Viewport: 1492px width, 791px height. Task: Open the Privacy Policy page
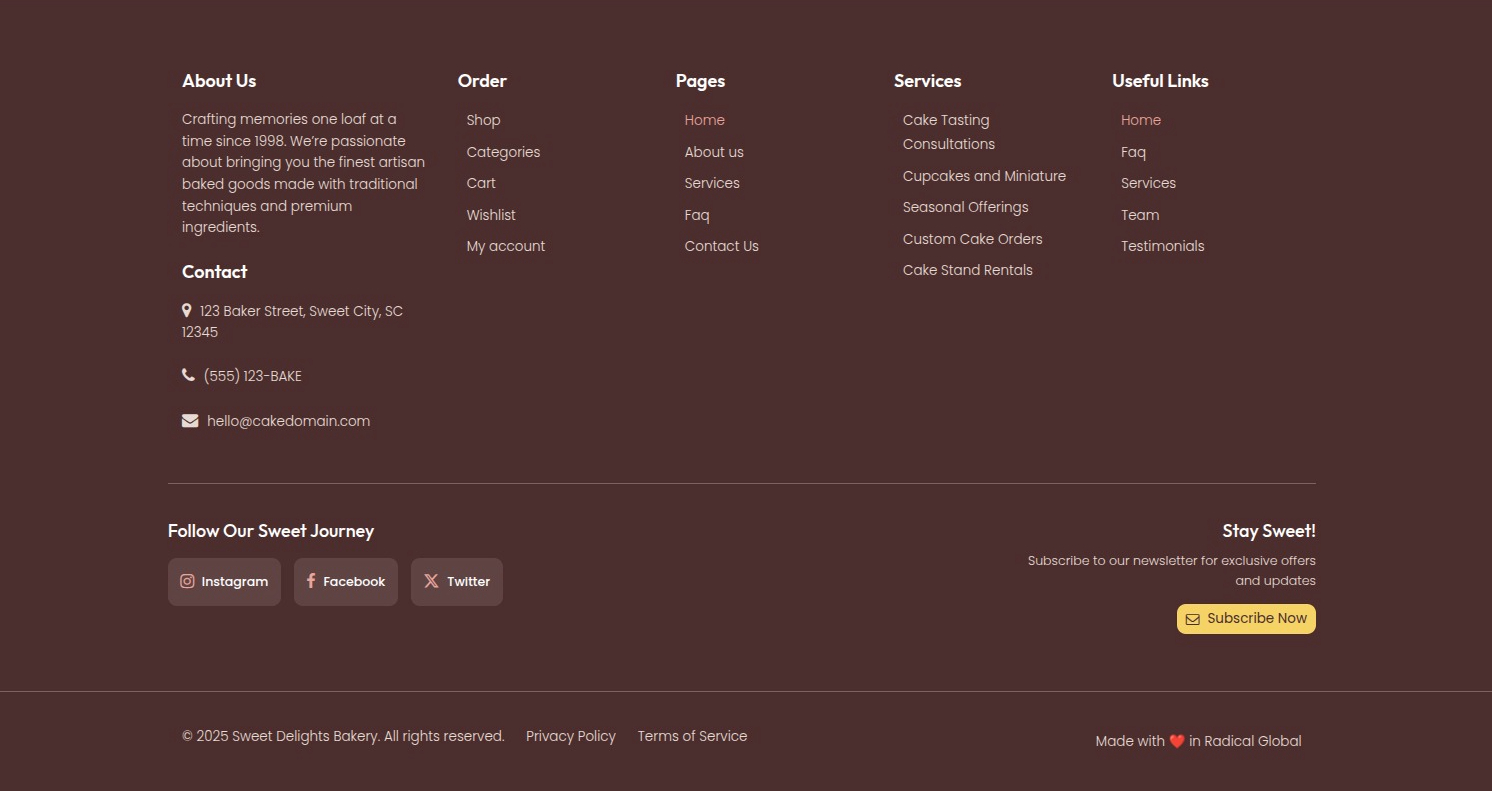point(570,736)
